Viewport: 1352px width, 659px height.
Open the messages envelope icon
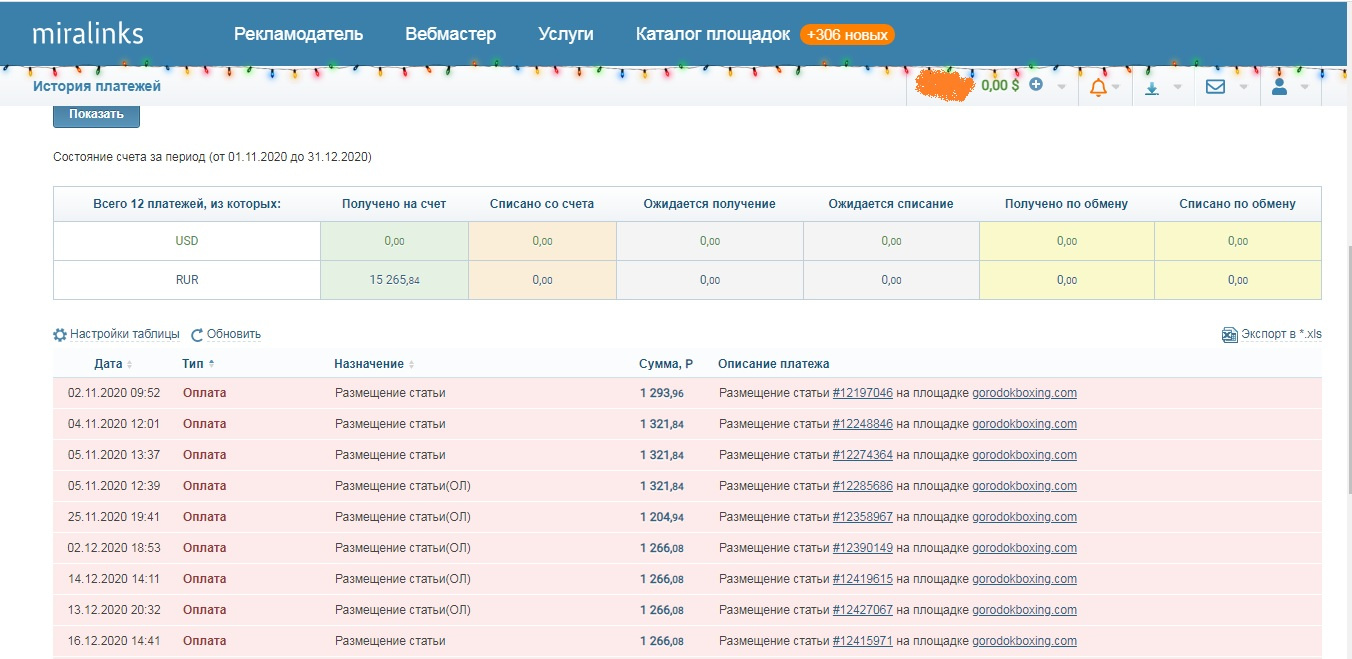[1215, 87]
